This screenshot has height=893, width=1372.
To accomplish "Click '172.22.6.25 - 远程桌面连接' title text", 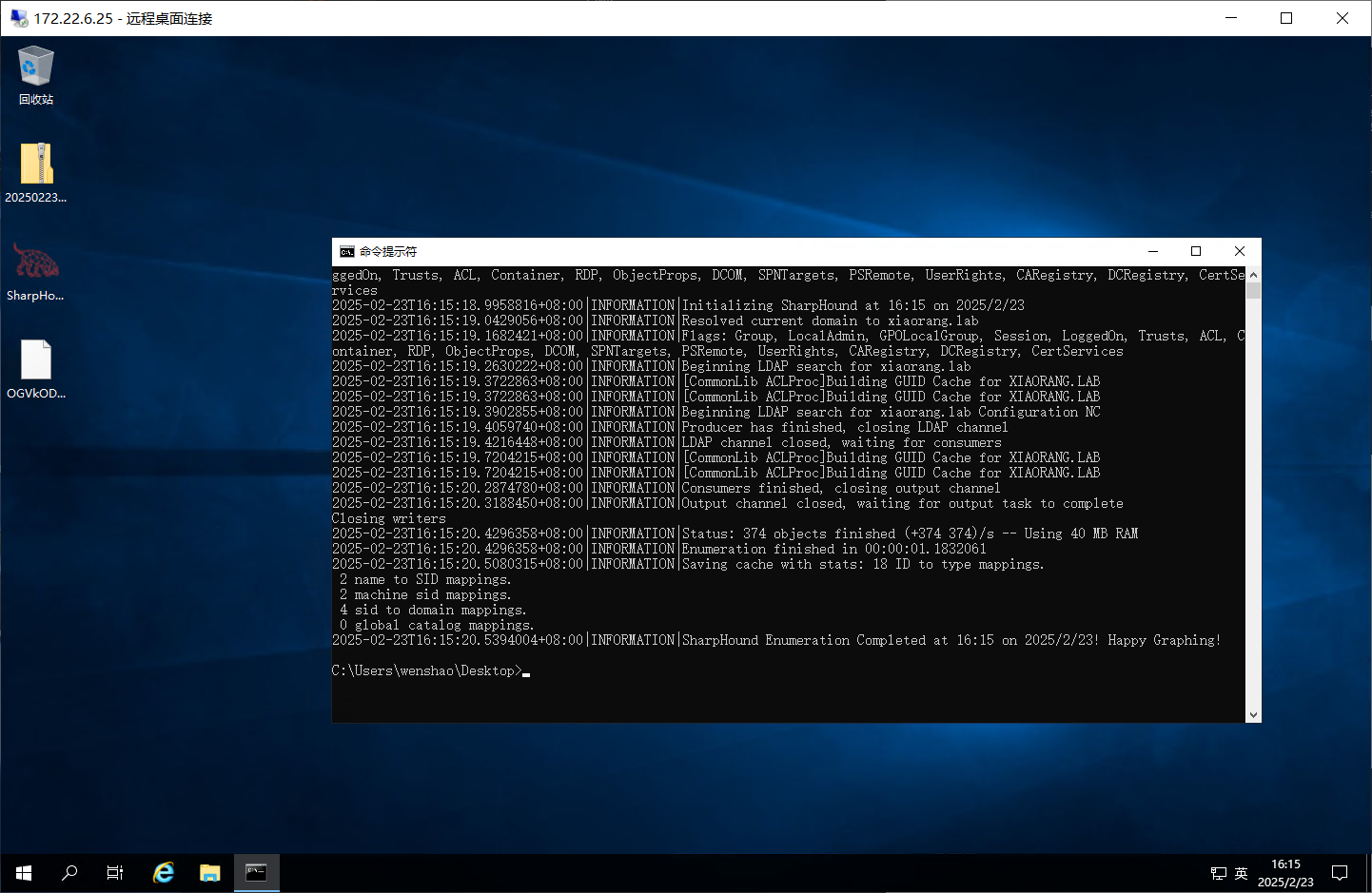I will point(123,18).
